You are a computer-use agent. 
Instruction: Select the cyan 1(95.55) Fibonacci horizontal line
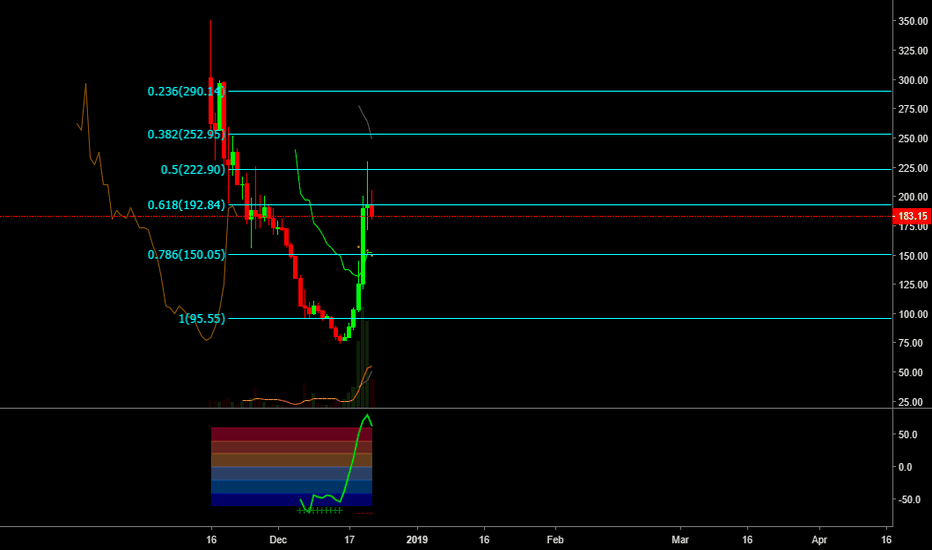click(x=559, y=319)
